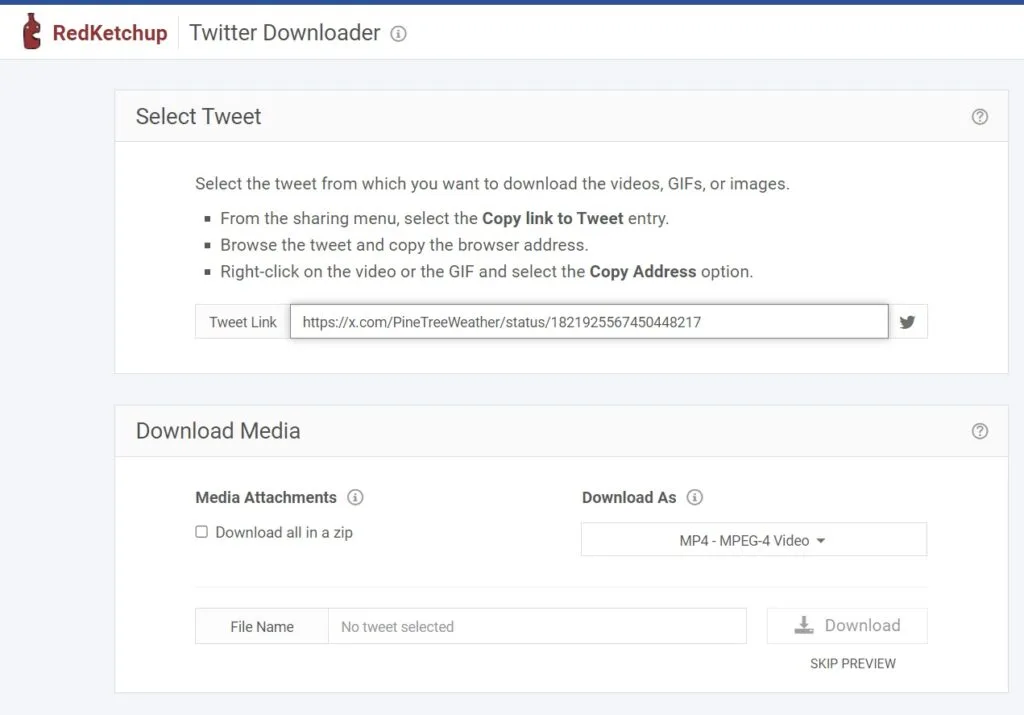
Task: Click the Download Media section header
Action: pos(217,431)
